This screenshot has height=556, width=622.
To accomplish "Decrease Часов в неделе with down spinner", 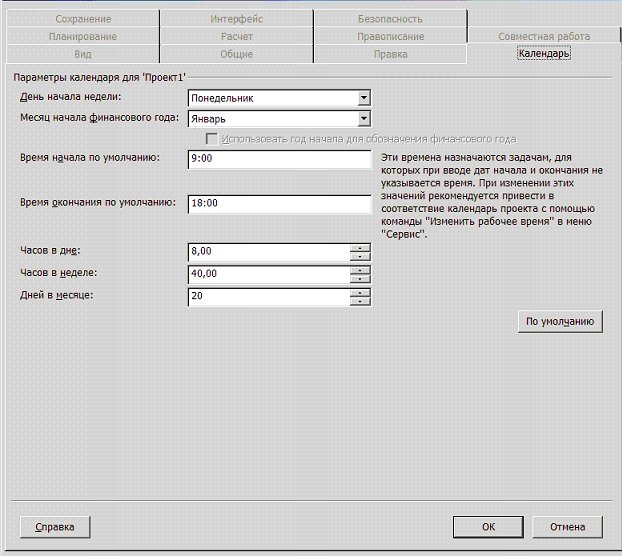I will point(360,279).
